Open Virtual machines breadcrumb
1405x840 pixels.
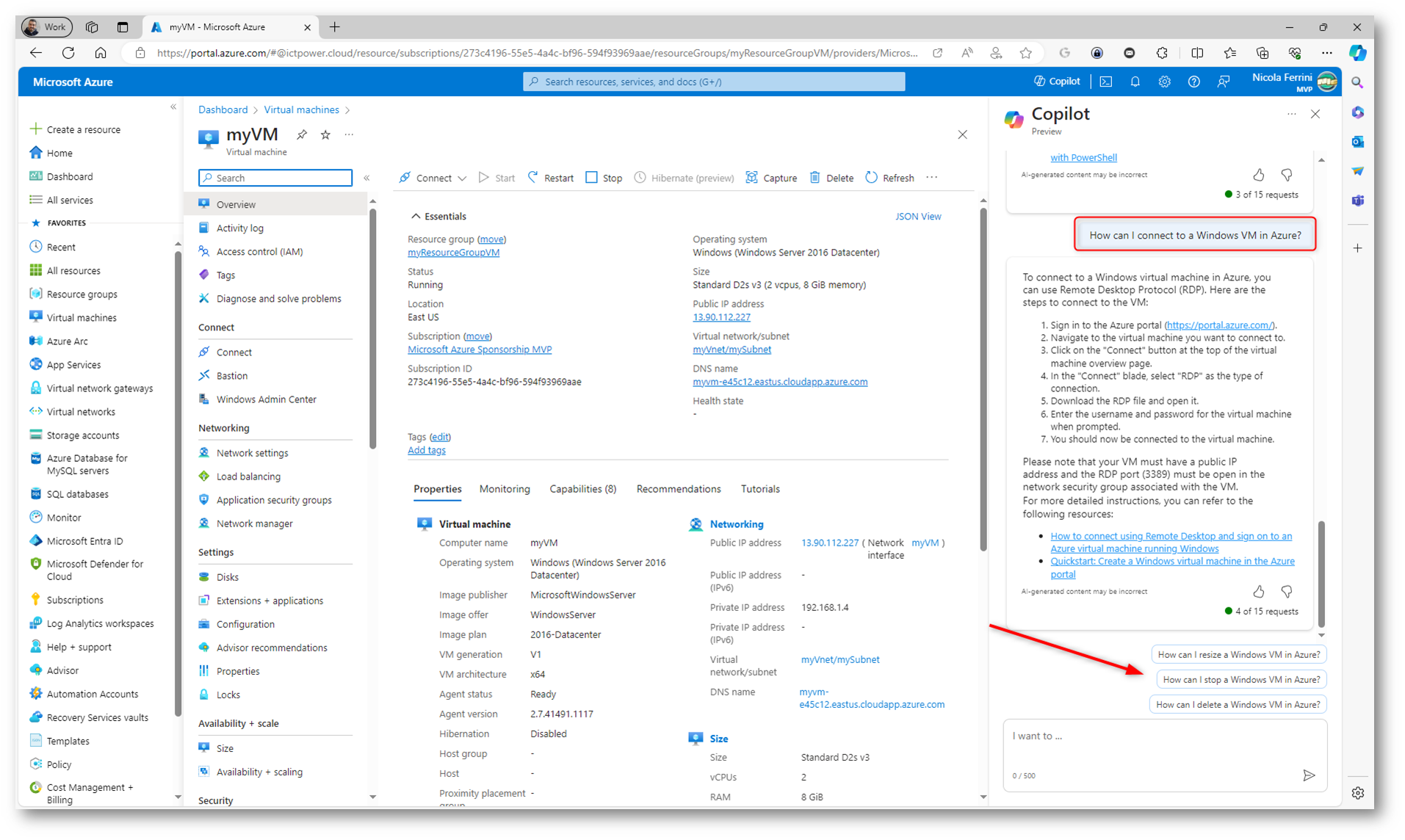[301, 109]
